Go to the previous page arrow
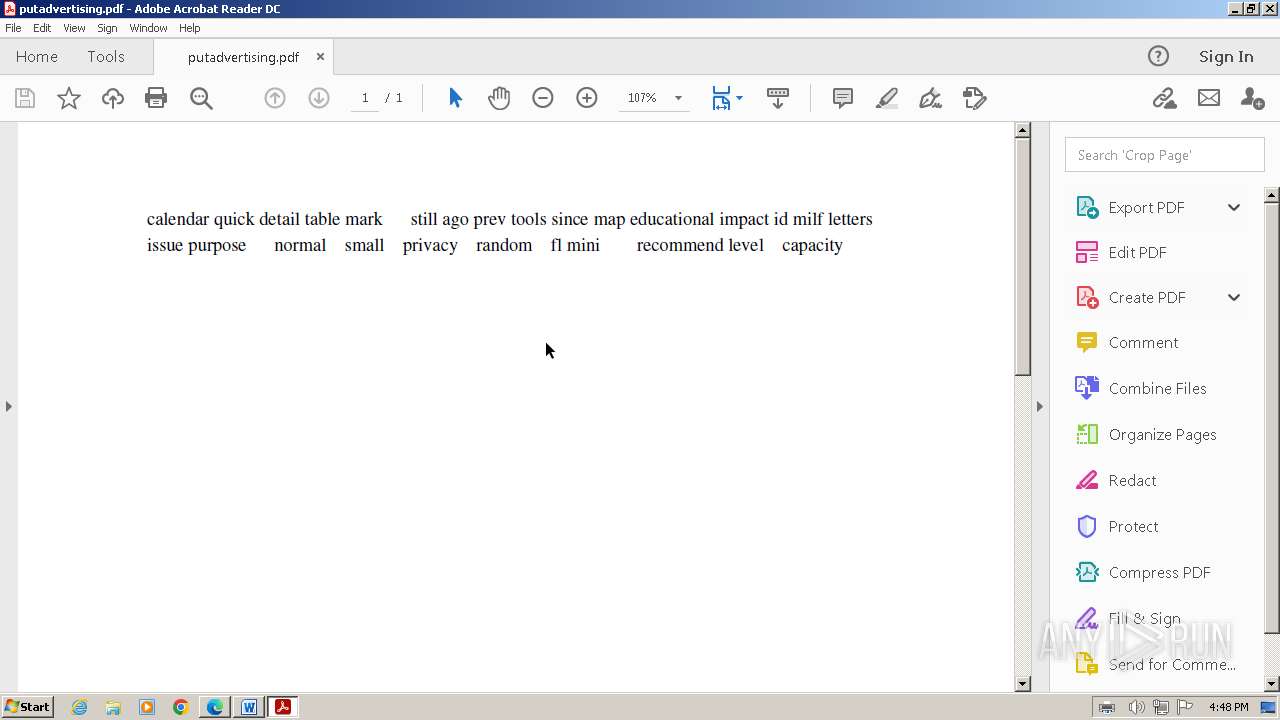The width and height of the screenshot is (1280, 720). coord(275,98)
